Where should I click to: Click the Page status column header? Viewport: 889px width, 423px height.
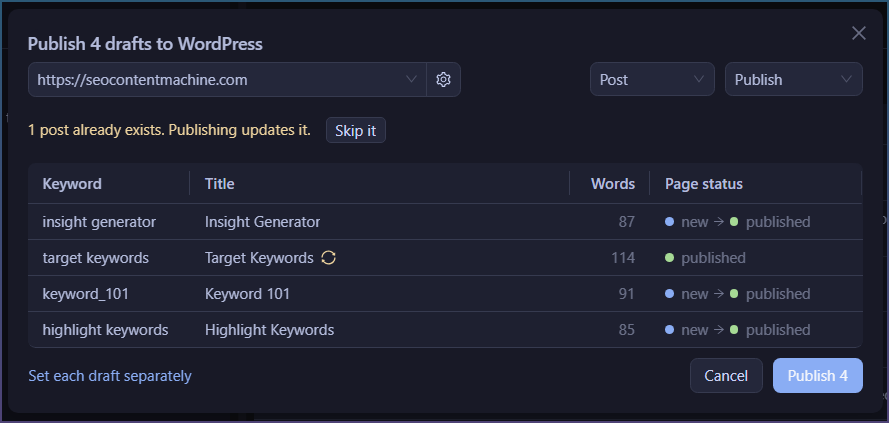pyautogui.click(x=704, y=184)
